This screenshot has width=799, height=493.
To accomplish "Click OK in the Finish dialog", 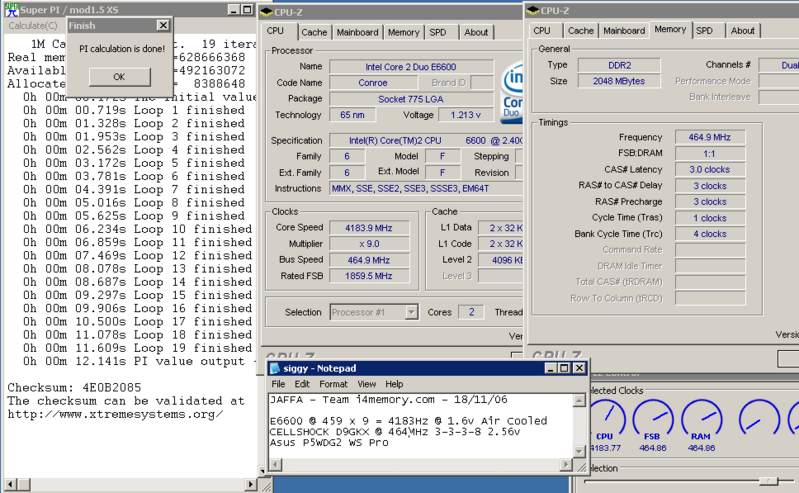I will (x=119, y=76).
